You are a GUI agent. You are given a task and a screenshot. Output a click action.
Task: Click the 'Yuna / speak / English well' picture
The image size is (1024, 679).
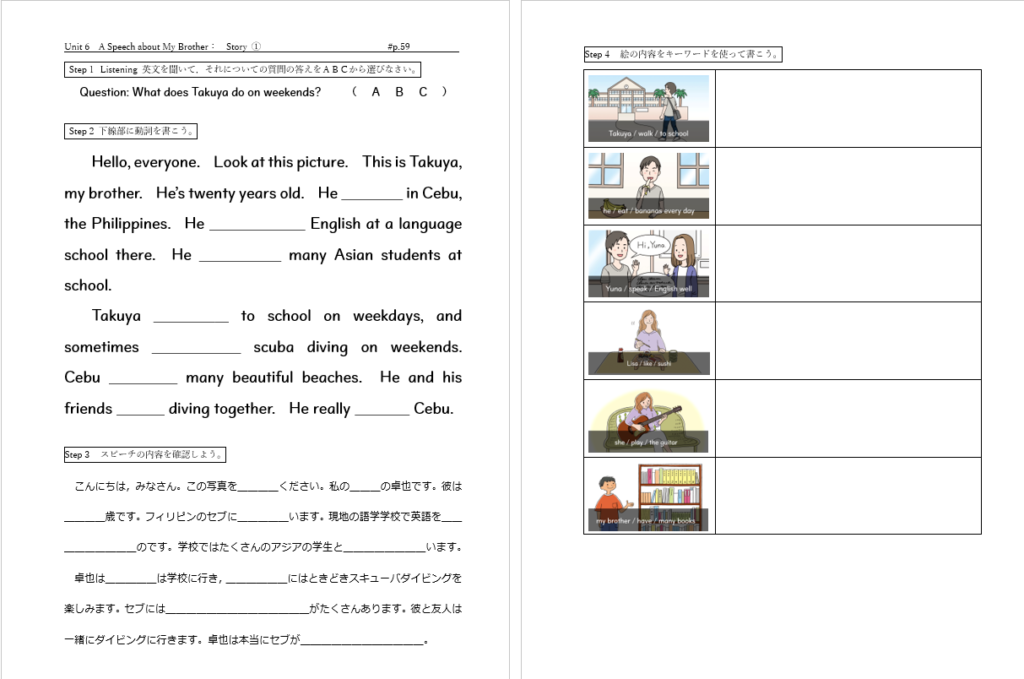[648, 264]
